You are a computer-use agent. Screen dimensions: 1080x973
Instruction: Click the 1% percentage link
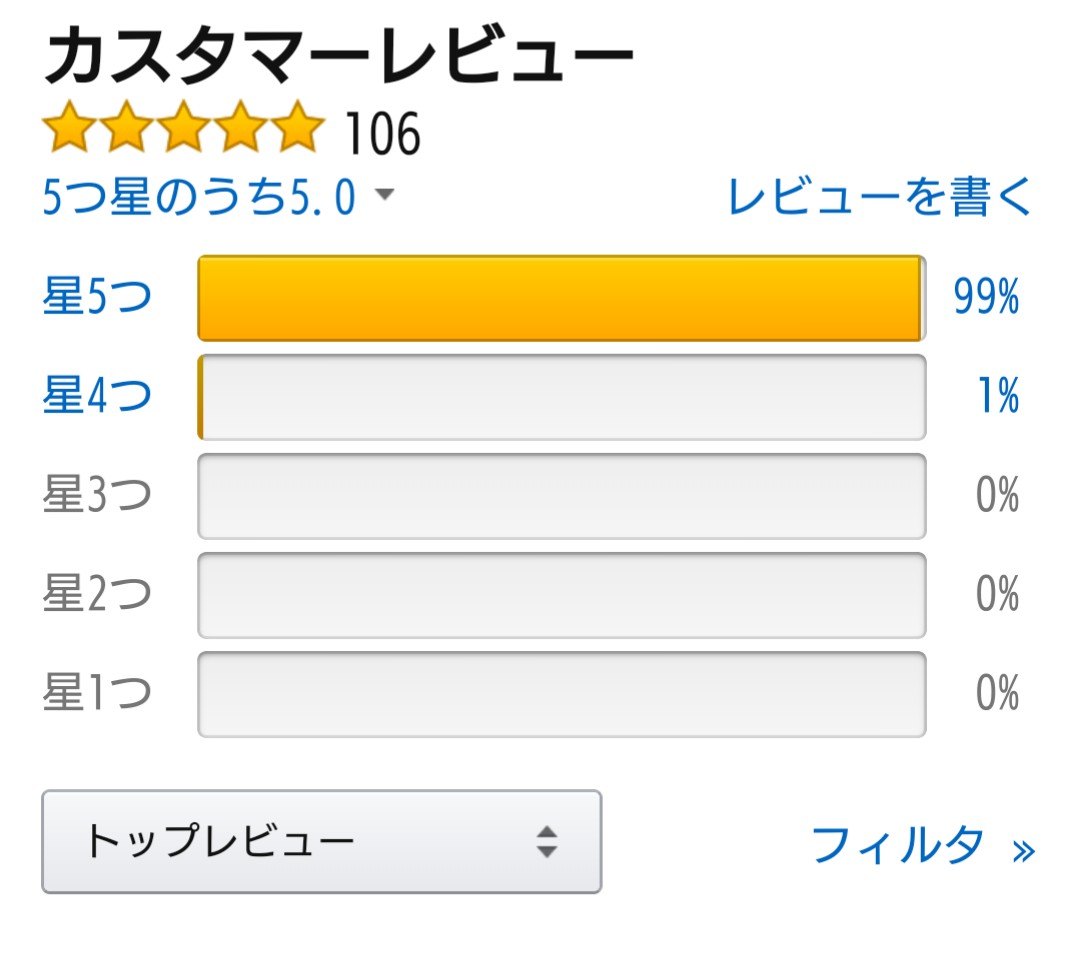pos(999,395)
